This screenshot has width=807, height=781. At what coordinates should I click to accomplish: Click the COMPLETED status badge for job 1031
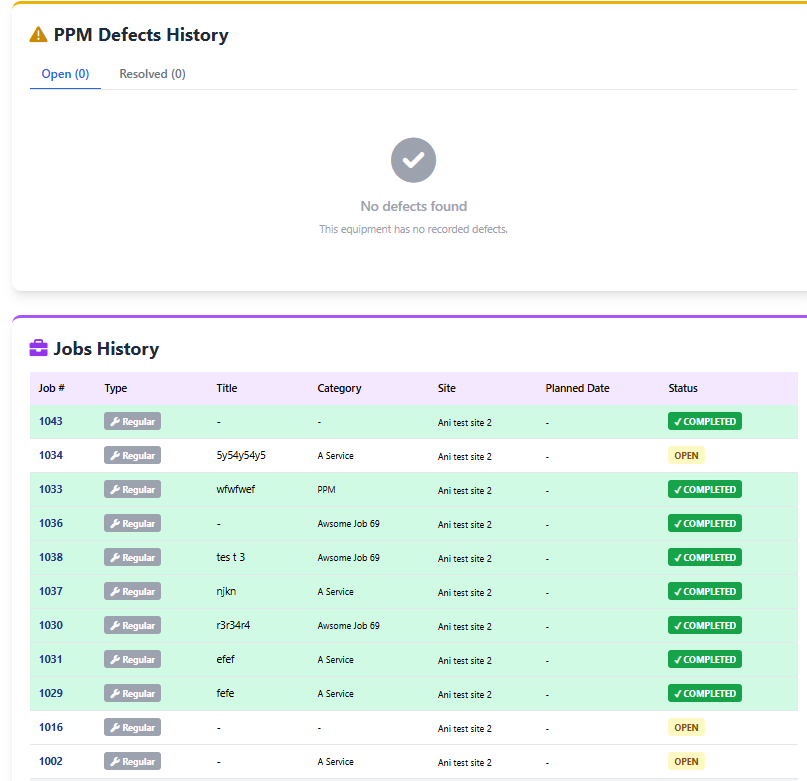click(x=705, y=659)
